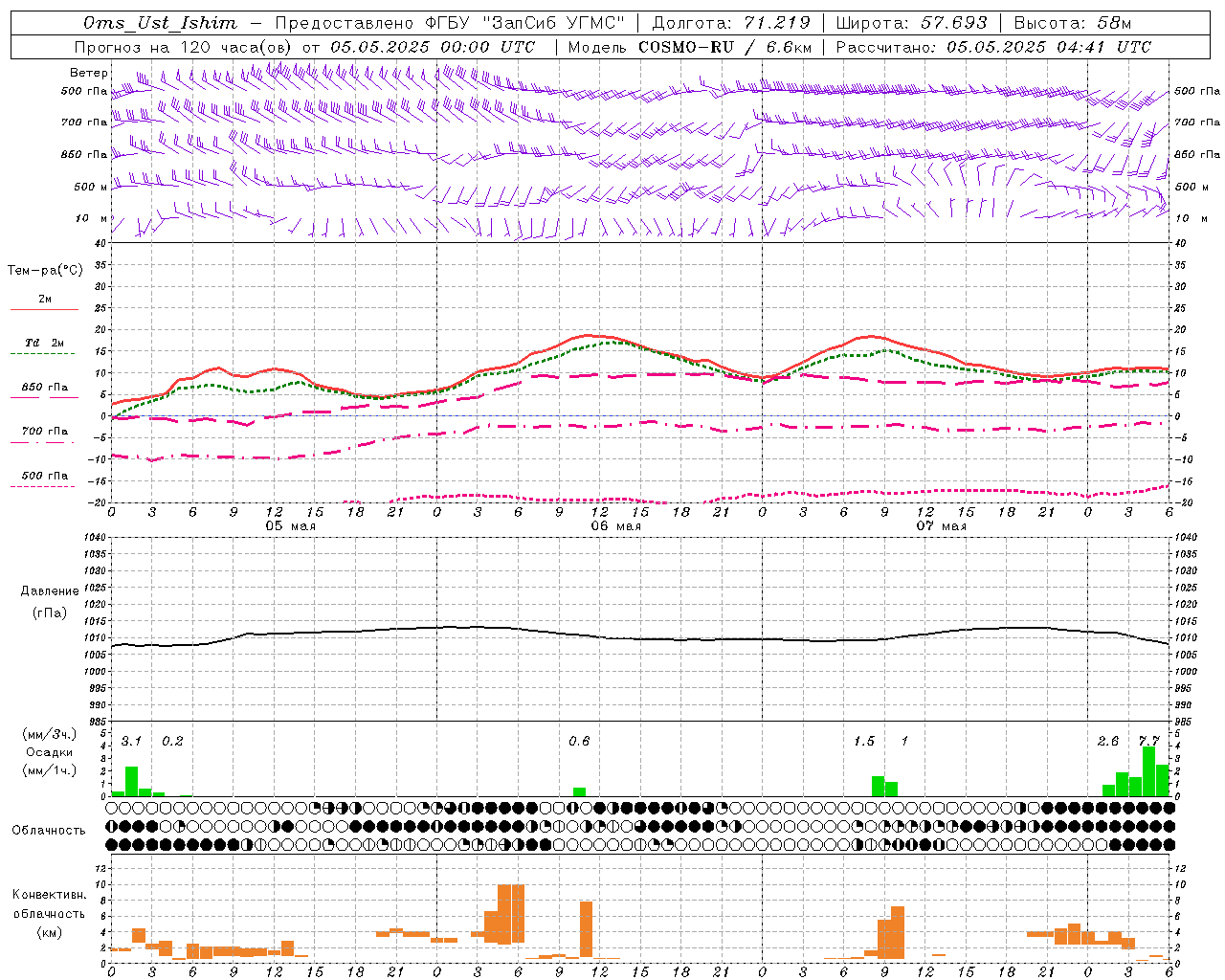Screen dimensions: 1225x980
Task: Click the Тем-ра(°C) axis label
Action: (x=45, y=271)
